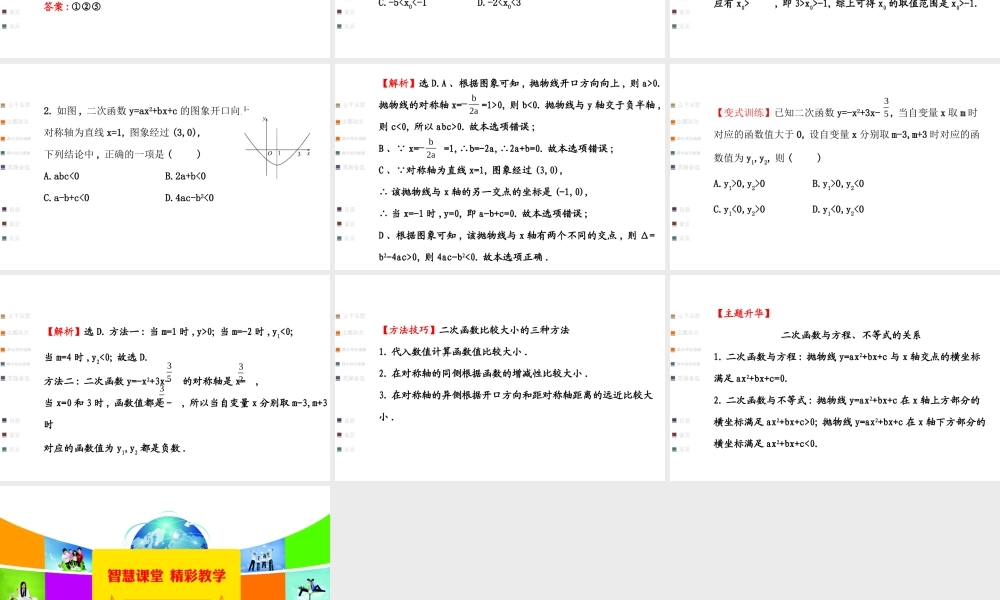Viewport: 1000px width, 600px height.
Task: Click the 【方法技巧】 heading
Action: tap(408, 330)
